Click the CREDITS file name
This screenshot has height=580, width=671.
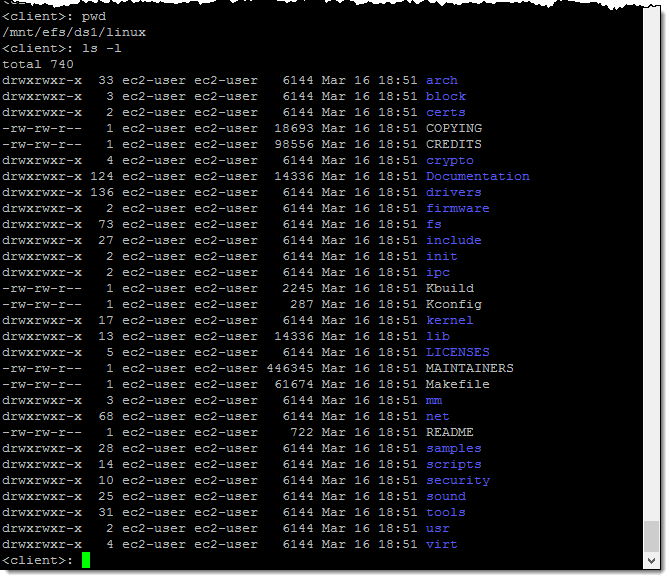coord(453,144)
